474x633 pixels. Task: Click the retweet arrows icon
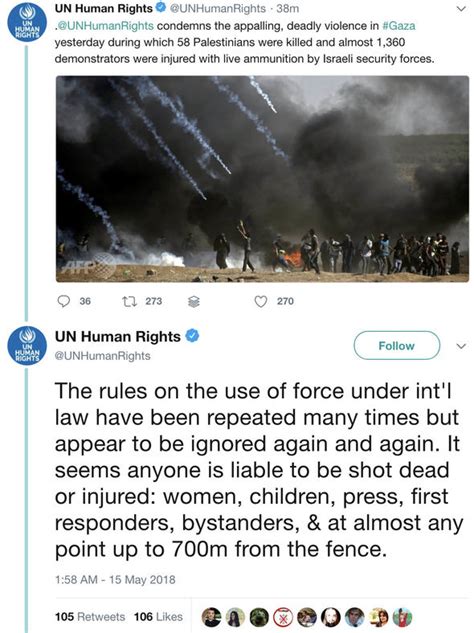[130, 301]
